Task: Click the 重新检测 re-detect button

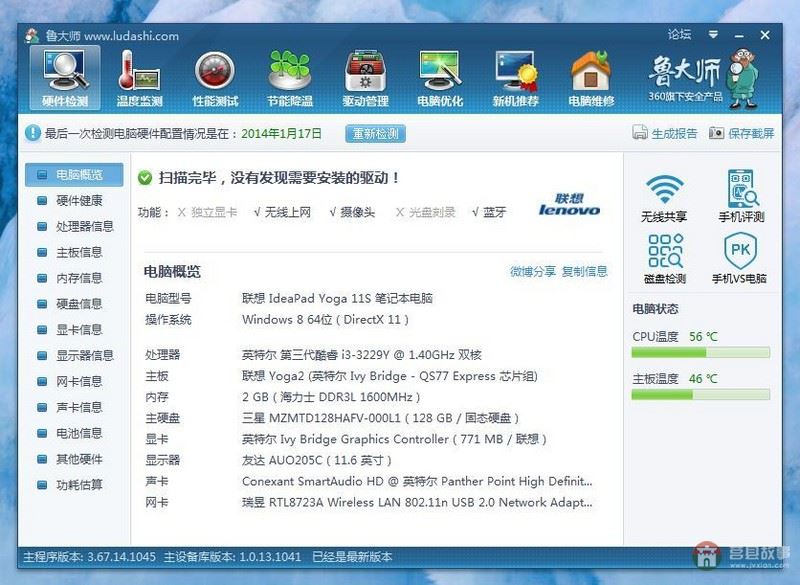Action: (x=376, y=134)
